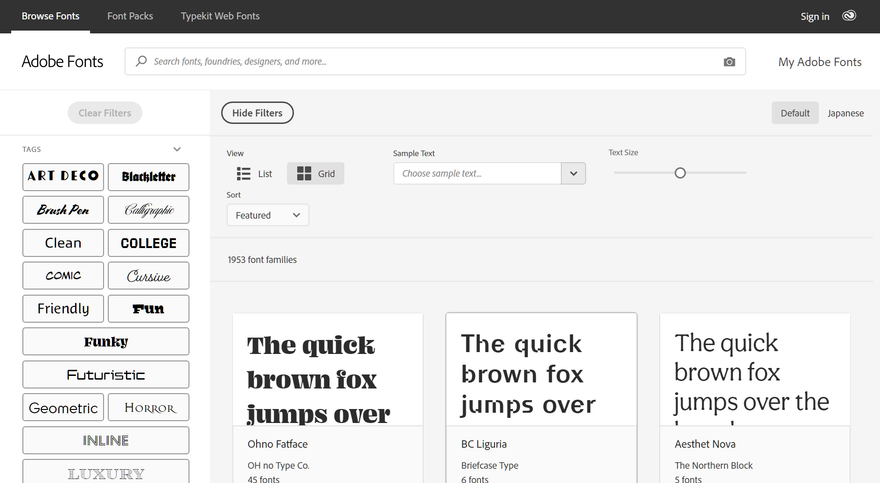
Task: Toggle the Clean tag filter
Action: click(x=63, y=243)
